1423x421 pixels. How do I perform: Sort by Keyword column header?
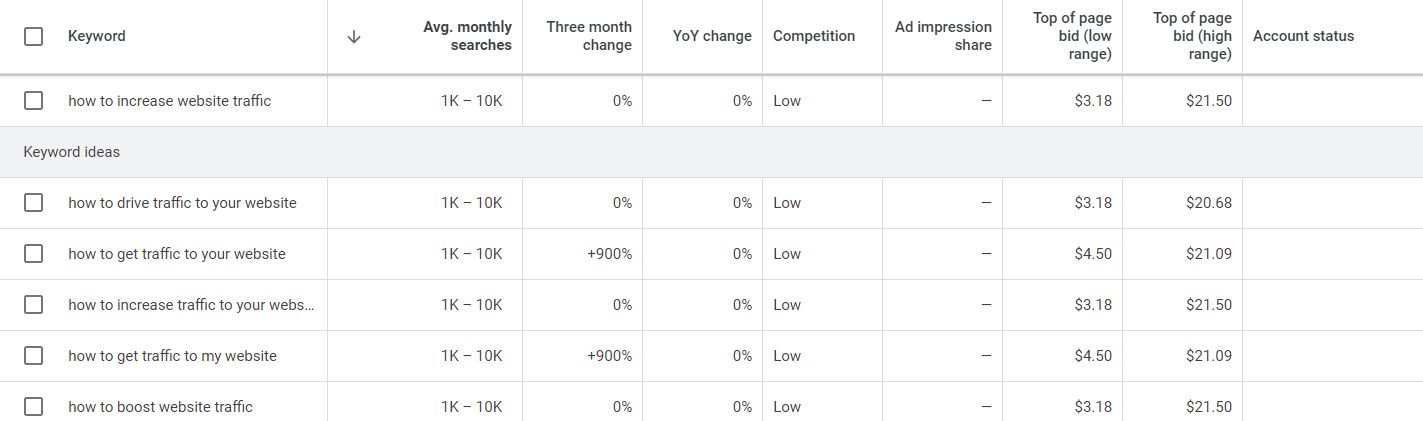click(97, 36)
